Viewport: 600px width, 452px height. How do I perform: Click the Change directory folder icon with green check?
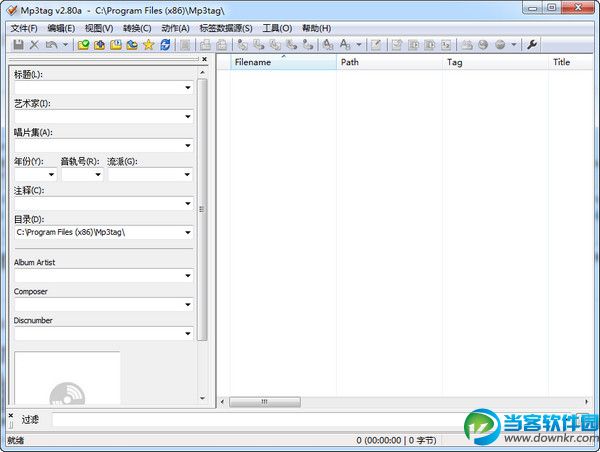(83, 45)
